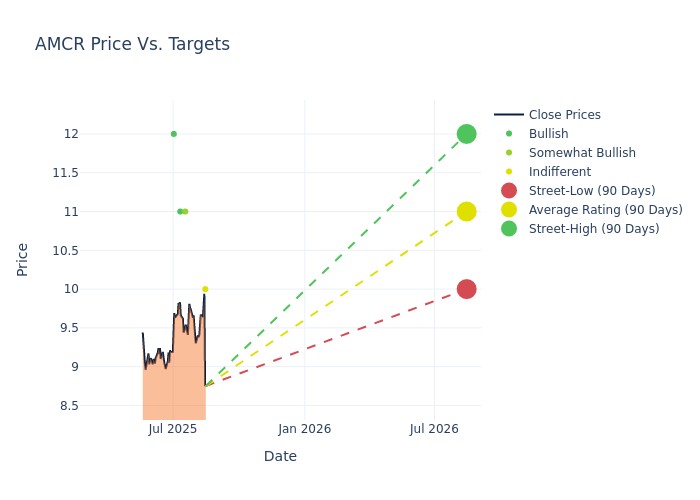
Task: Click the small yellow Indifferent dot at 10
Action: click(x=205, y=289)
